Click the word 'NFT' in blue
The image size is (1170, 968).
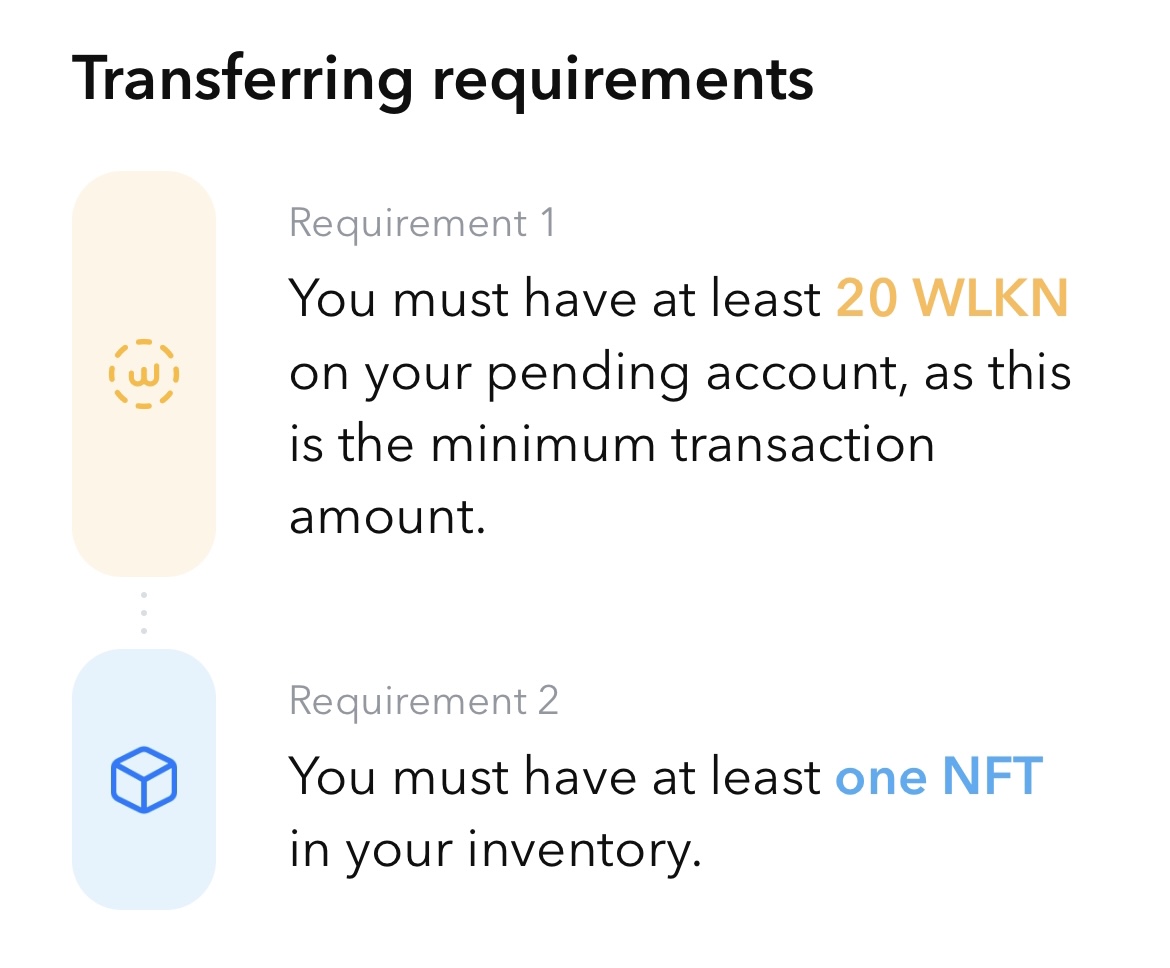992,777
